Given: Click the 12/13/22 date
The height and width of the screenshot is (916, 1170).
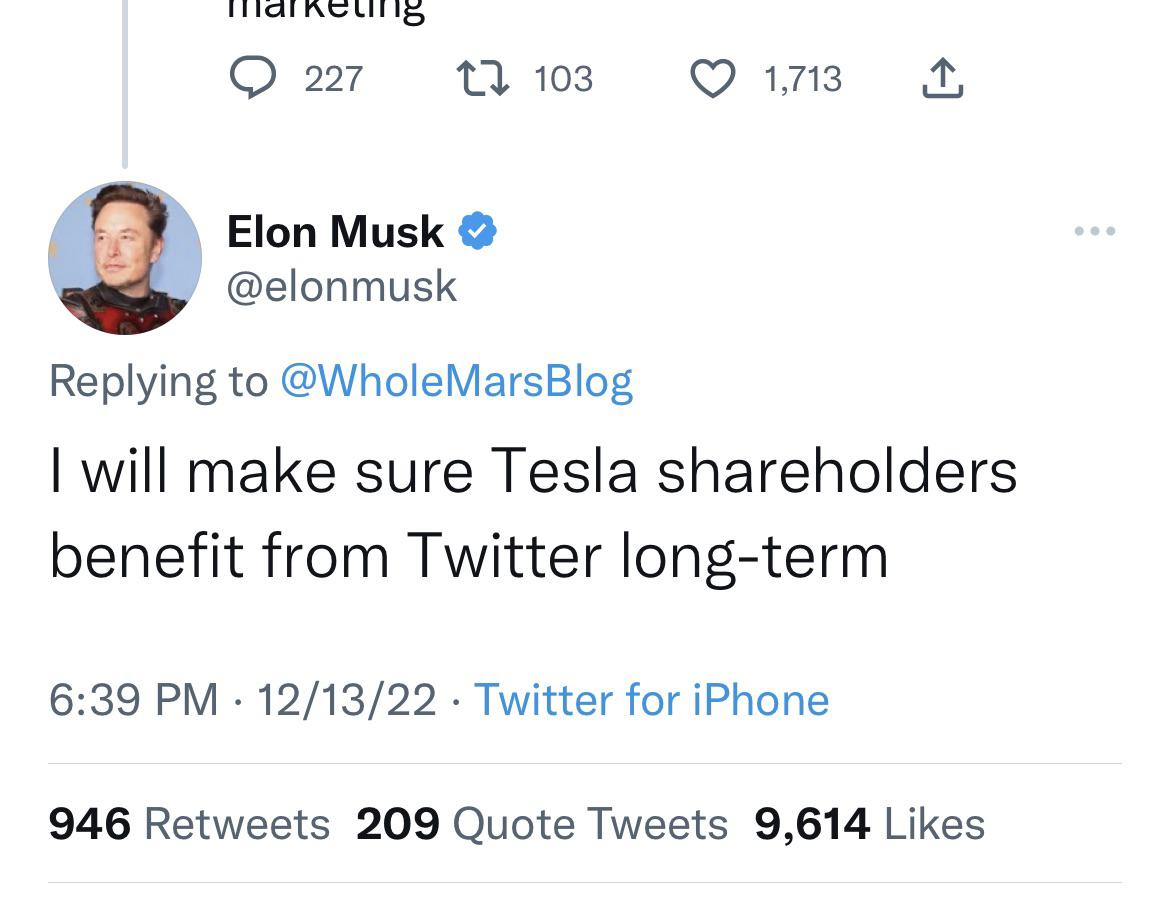Looking at the screenshot, I should [x=346, y=700].
